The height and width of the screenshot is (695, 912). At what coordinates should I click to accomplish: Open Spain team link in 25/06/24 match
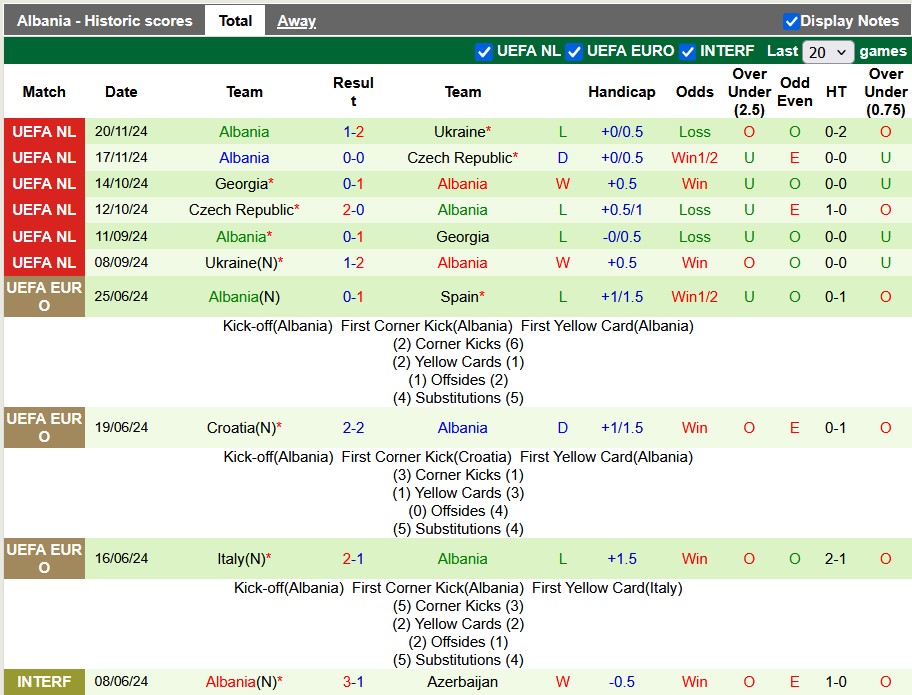(459, 297)
